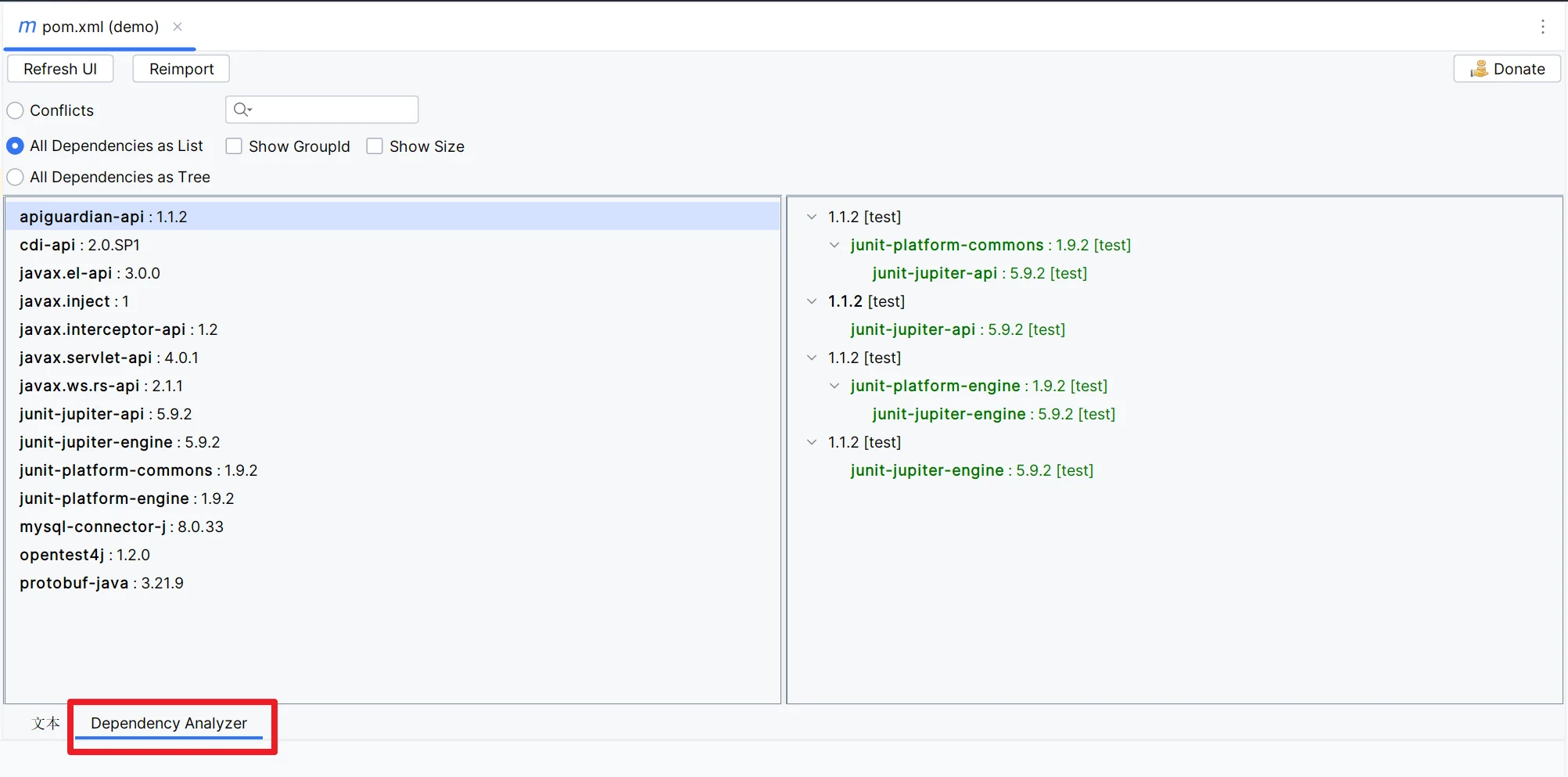Collapse the first 1.1.2 [test] node
The image size is (1568, 777).
812,217
